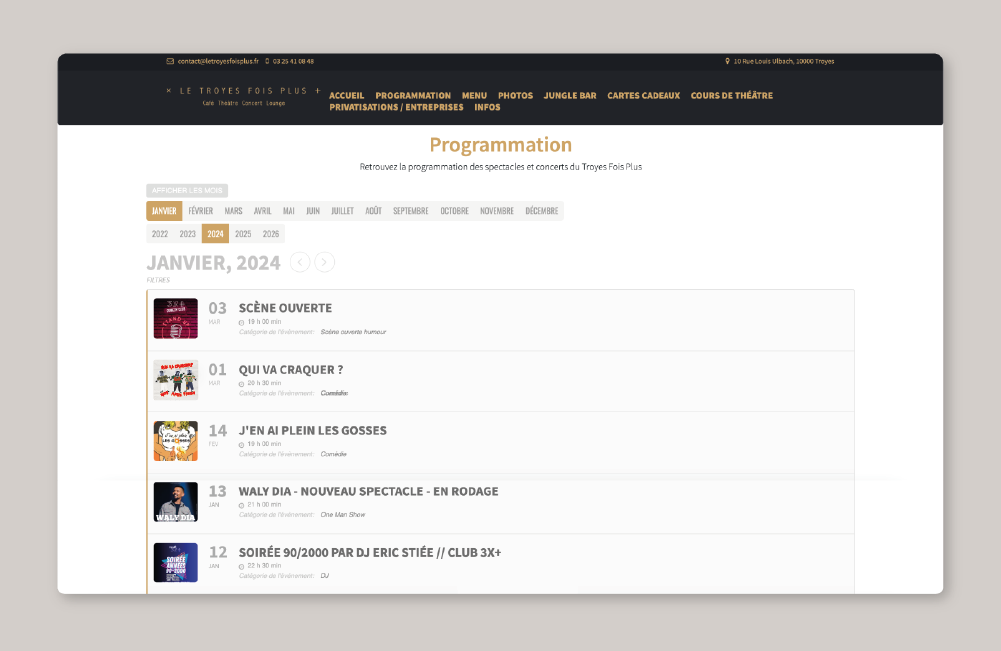This screenshot has width=1001, height=651.
Task: Open the Cours de Théâtre page
Action: [x=732, y=96]
